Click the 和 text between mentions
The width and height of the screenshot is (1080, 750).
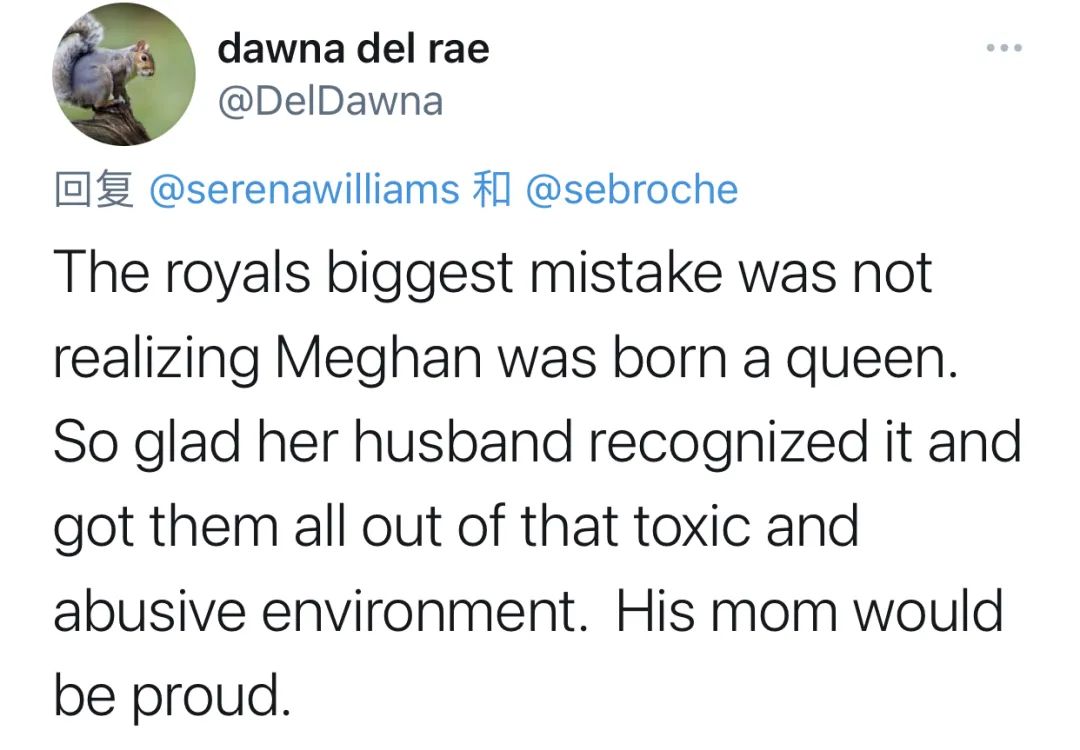(490, 189)
